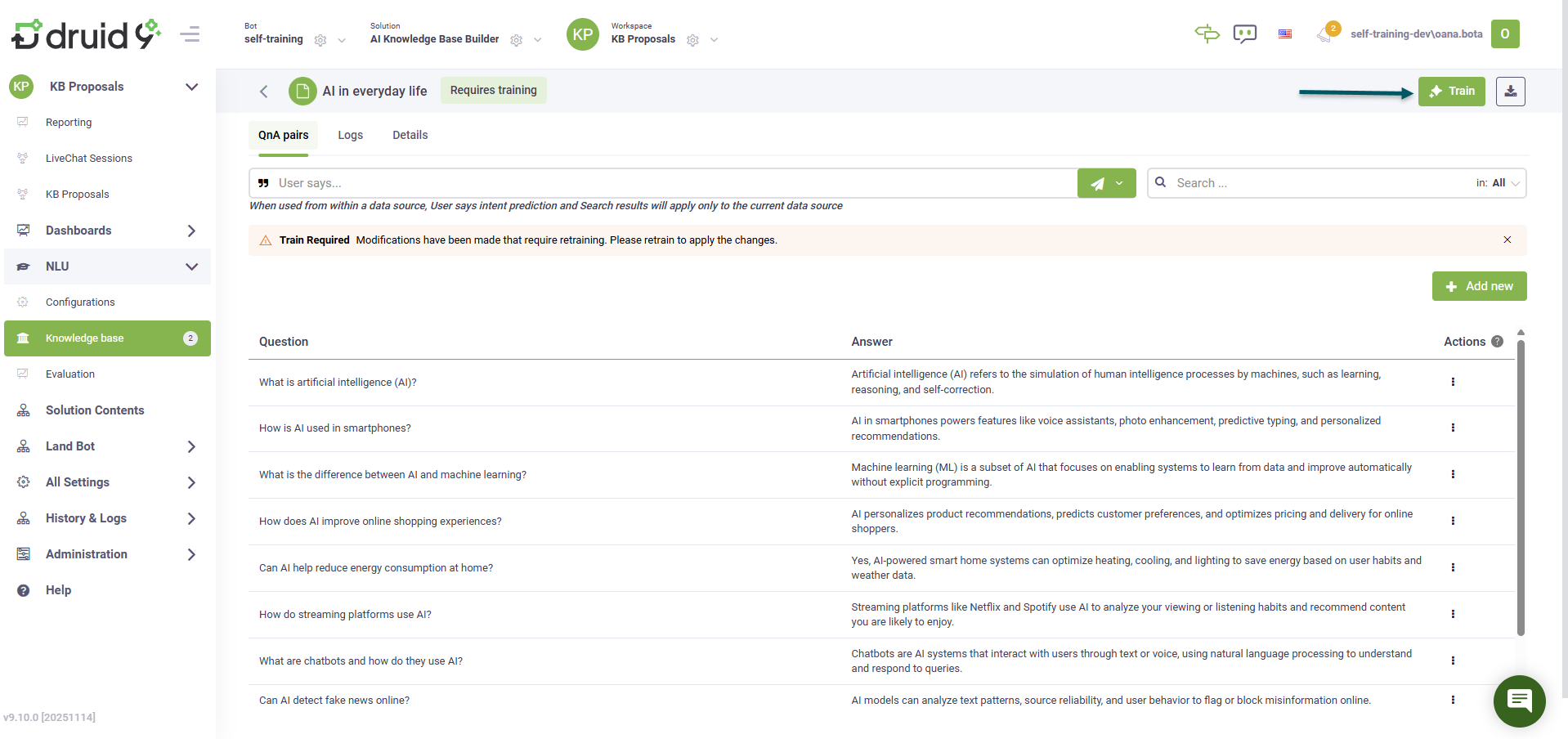Collapse the KB Proposals sidebar section
Screen dimensions: 1568x739
[192, 87]
